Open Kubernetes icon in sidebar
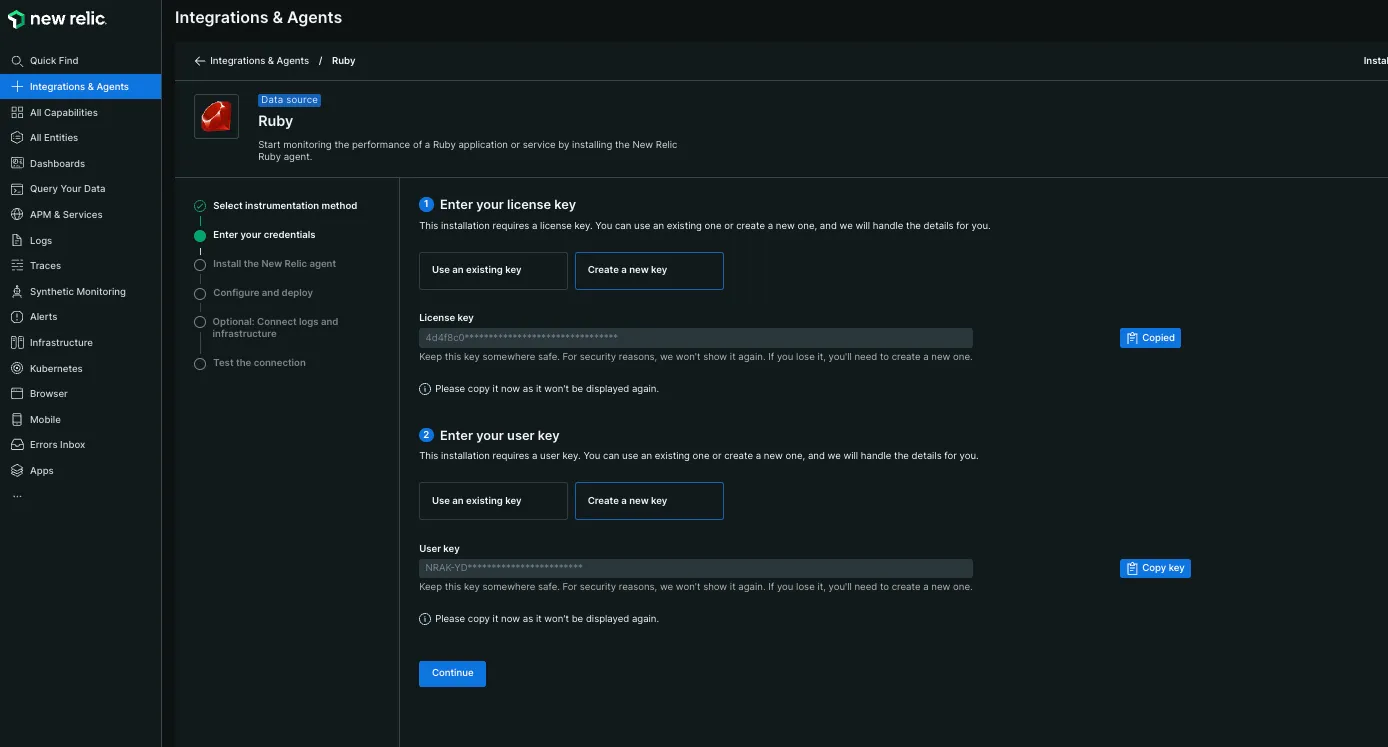The height and width of the screenshot is (747, 1388). click(17, 368)
